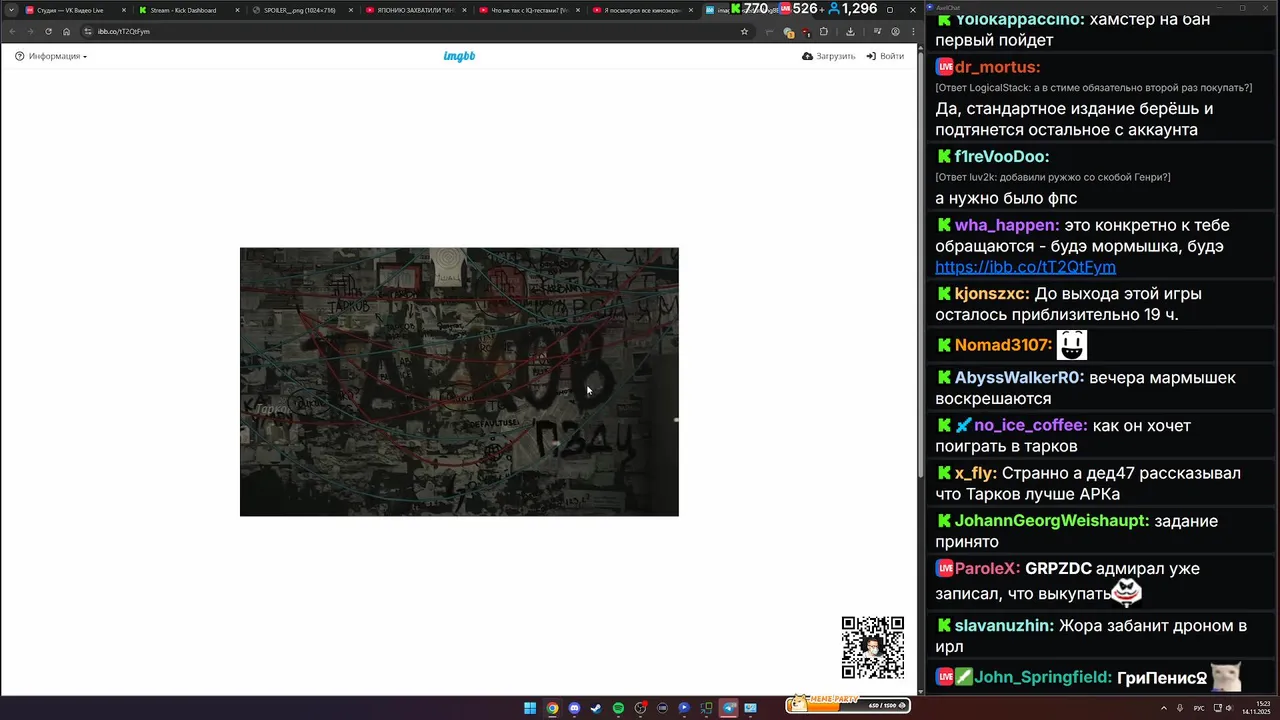This screenshot has width=1280, height=720.
Task: Open the browser extensions puzzle icon
Action: click(x=824, y=31)
